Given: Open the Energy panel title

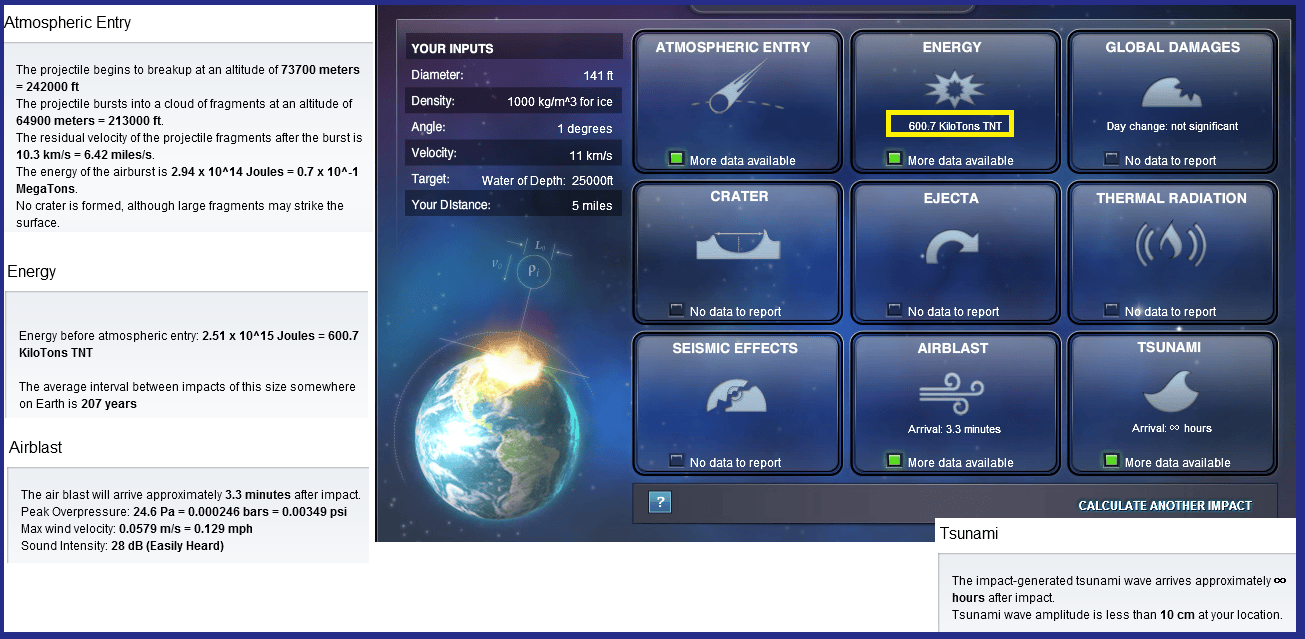Looking at the screenshot, I should [x=952, y=47].
